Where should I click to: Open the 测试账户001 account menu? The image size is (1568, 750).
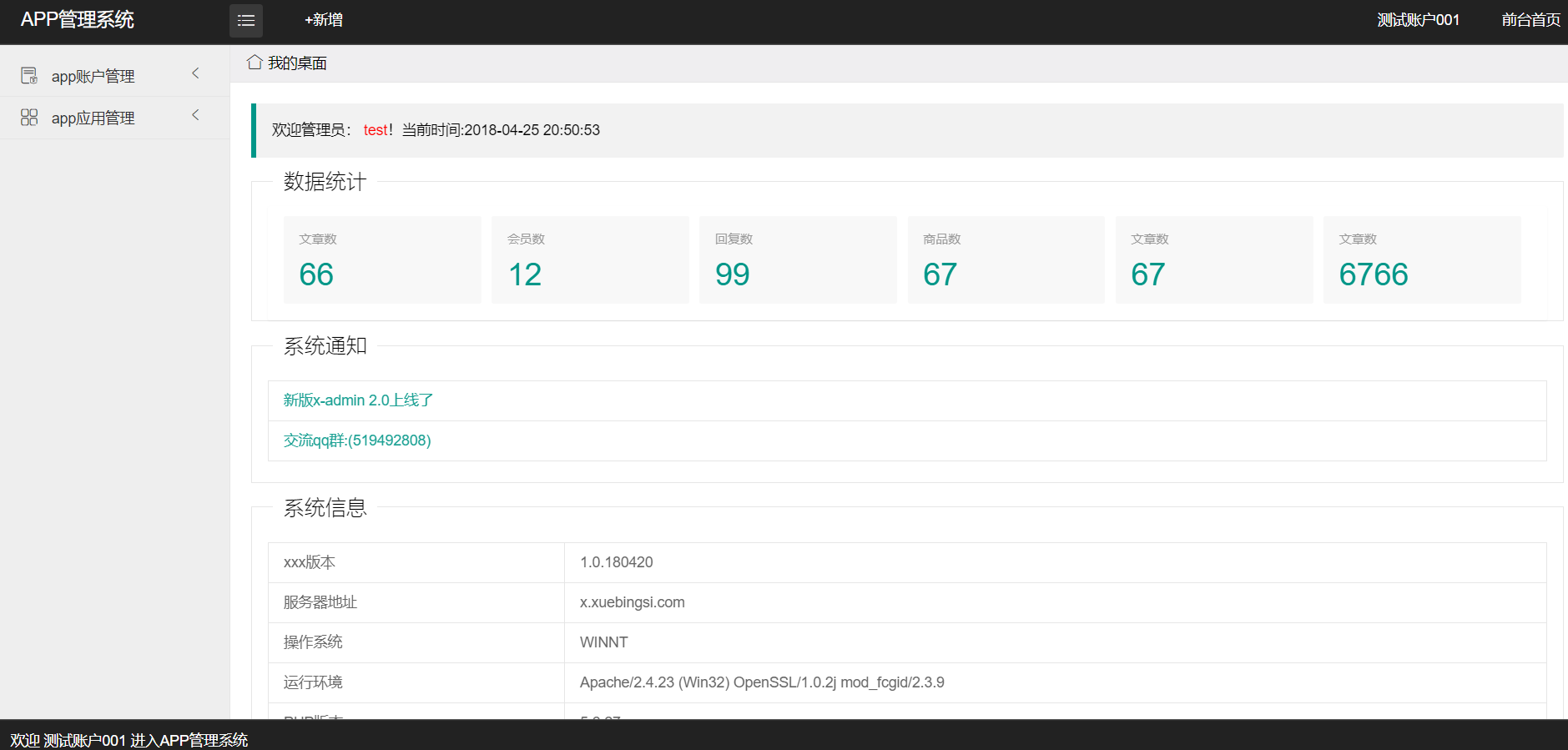pyautogui.click(x=1419, y=20)
